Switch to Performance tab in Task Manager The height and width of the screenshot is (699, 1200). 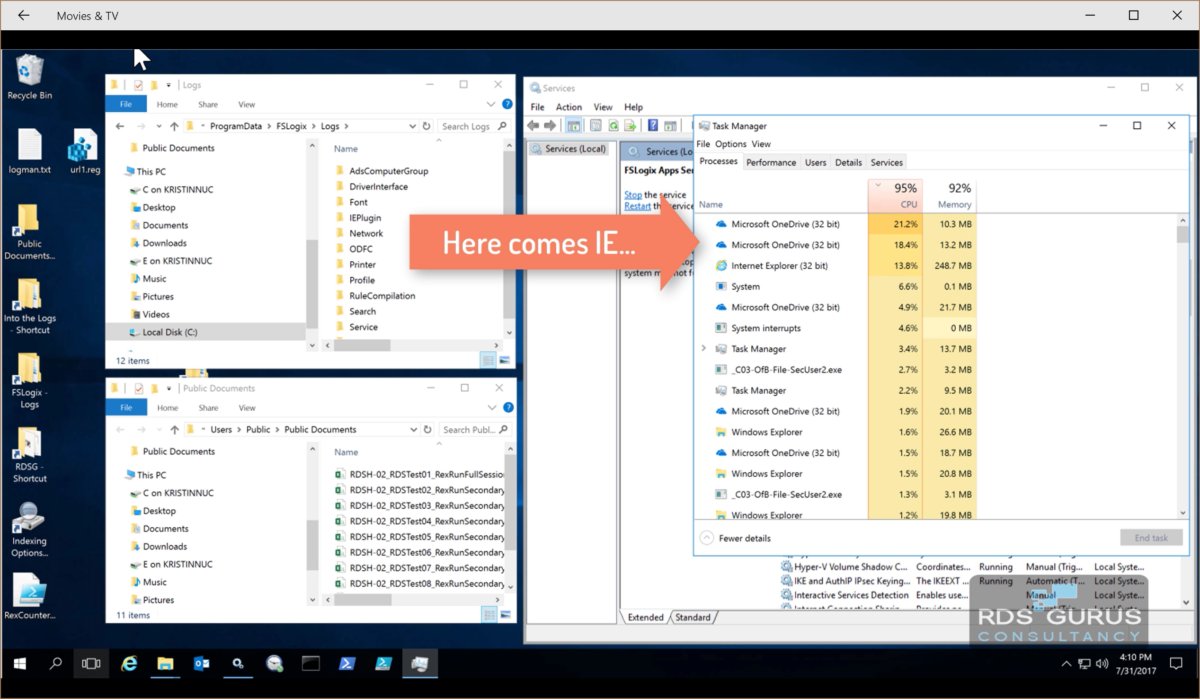pyautogui.click(x=771, y=162)
